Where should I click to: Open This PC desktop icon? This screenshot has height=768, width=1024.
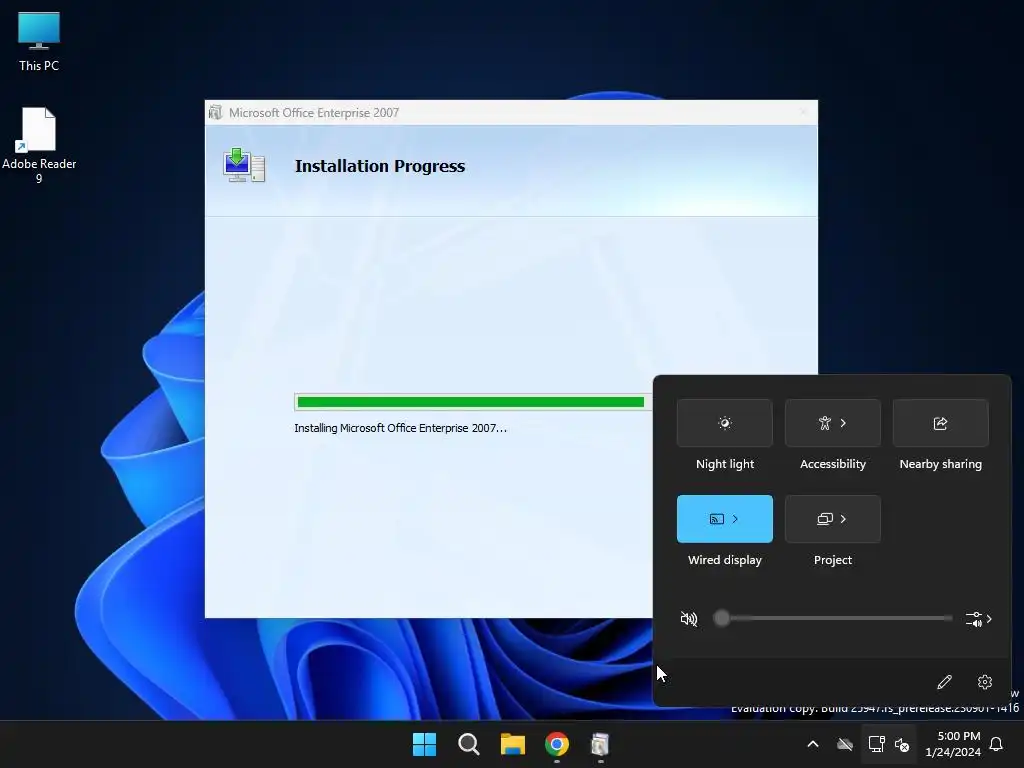pos(39,42)
